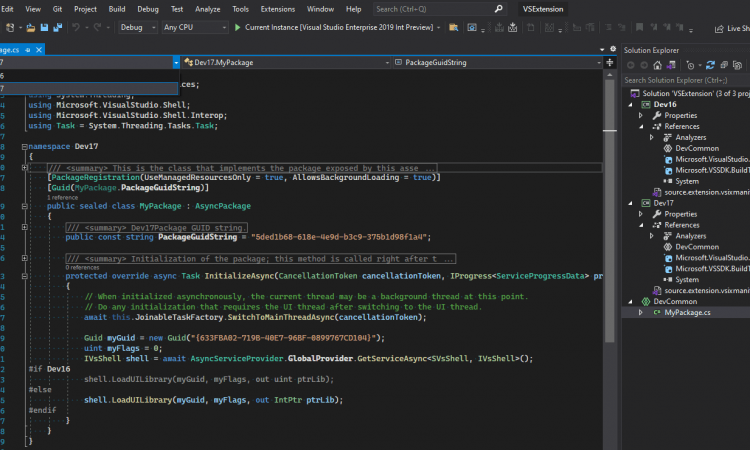This screenshot has width=750, height=450.
Task: Click the Back arrow in Solution Explorer
Action: 630,65
